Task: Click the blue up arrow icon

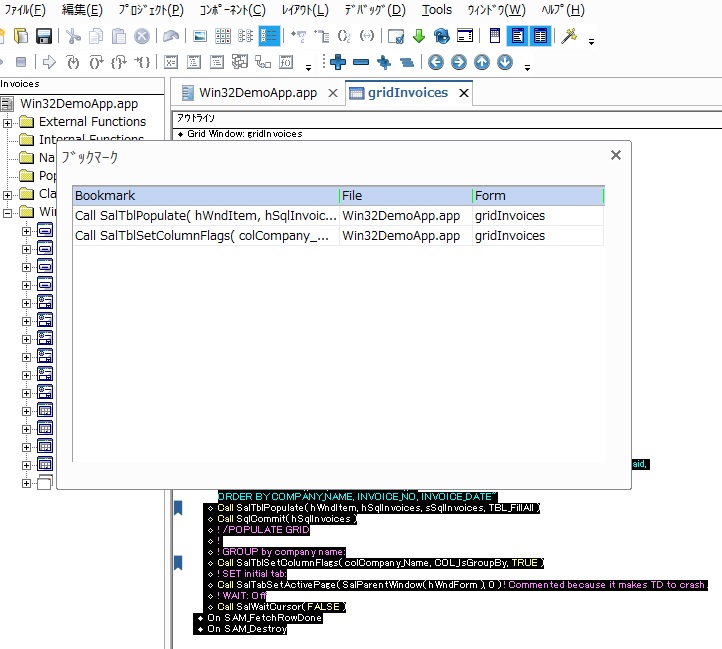Action: click(x=482, y=62)
